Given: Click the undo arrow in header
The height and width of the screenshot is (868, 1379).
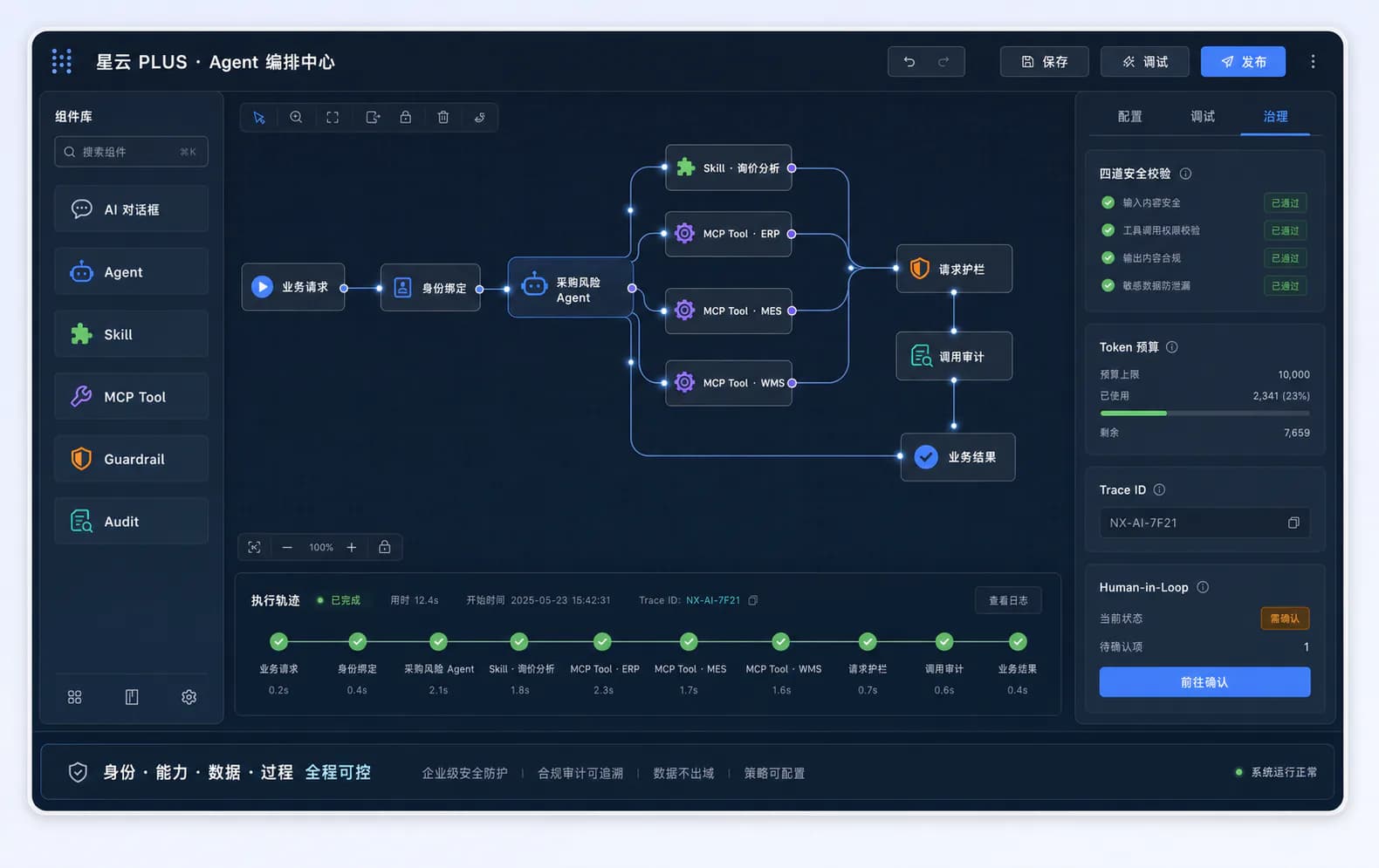Looking at the screenshot, I should point(909,62).
